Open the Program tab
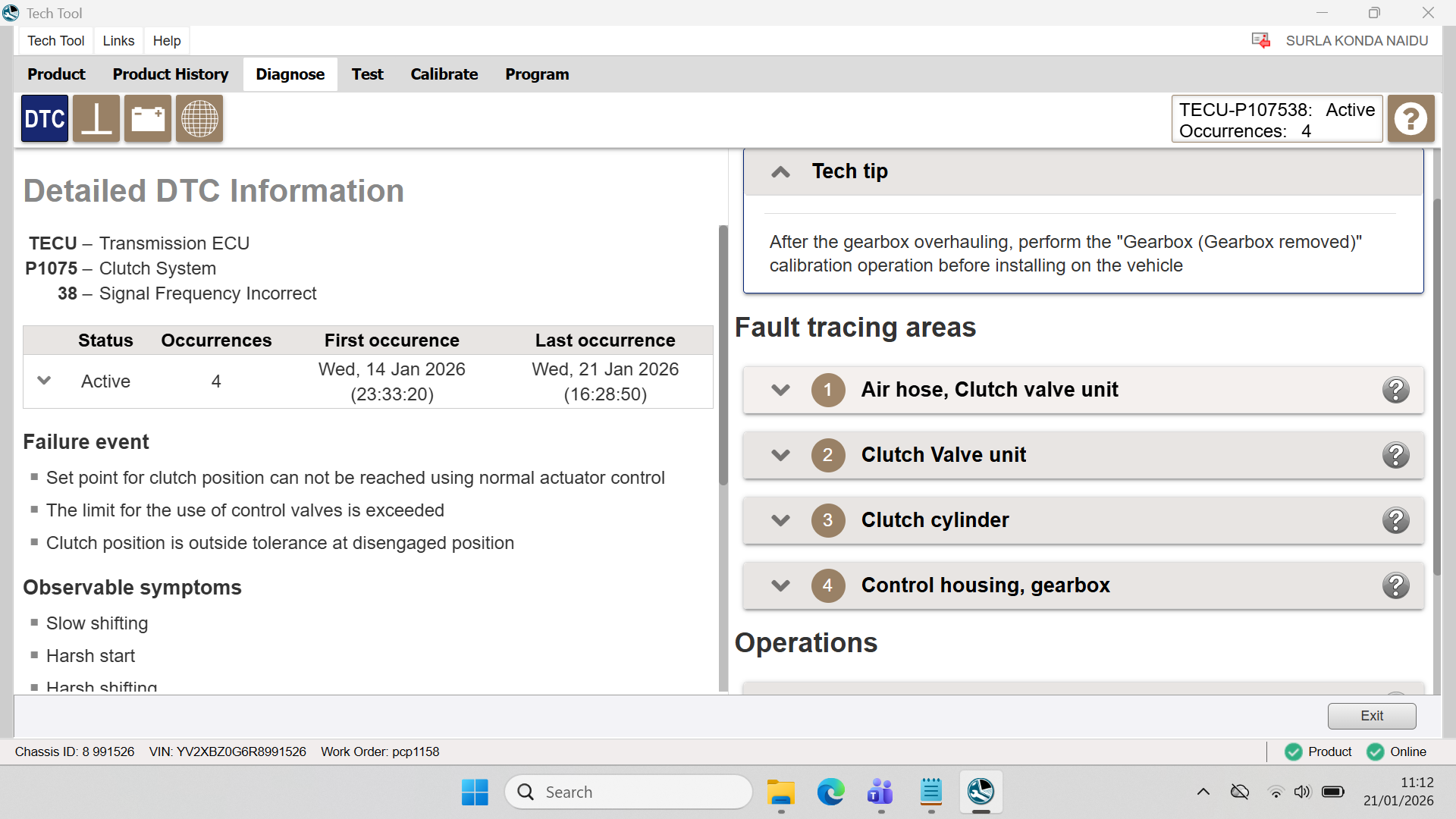Viewport: 1456px width, 819px height. coord(537,74)
